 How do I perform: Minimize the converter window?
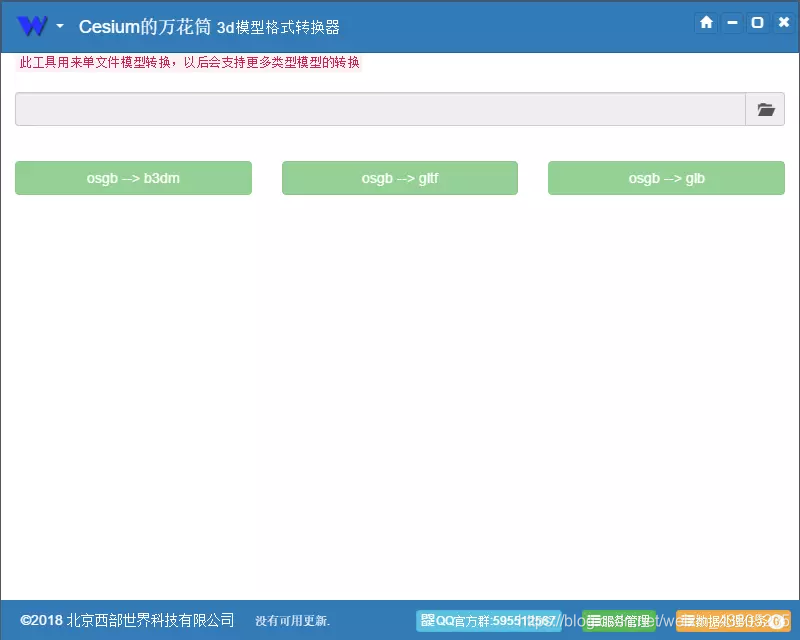[x=732, y=23]
